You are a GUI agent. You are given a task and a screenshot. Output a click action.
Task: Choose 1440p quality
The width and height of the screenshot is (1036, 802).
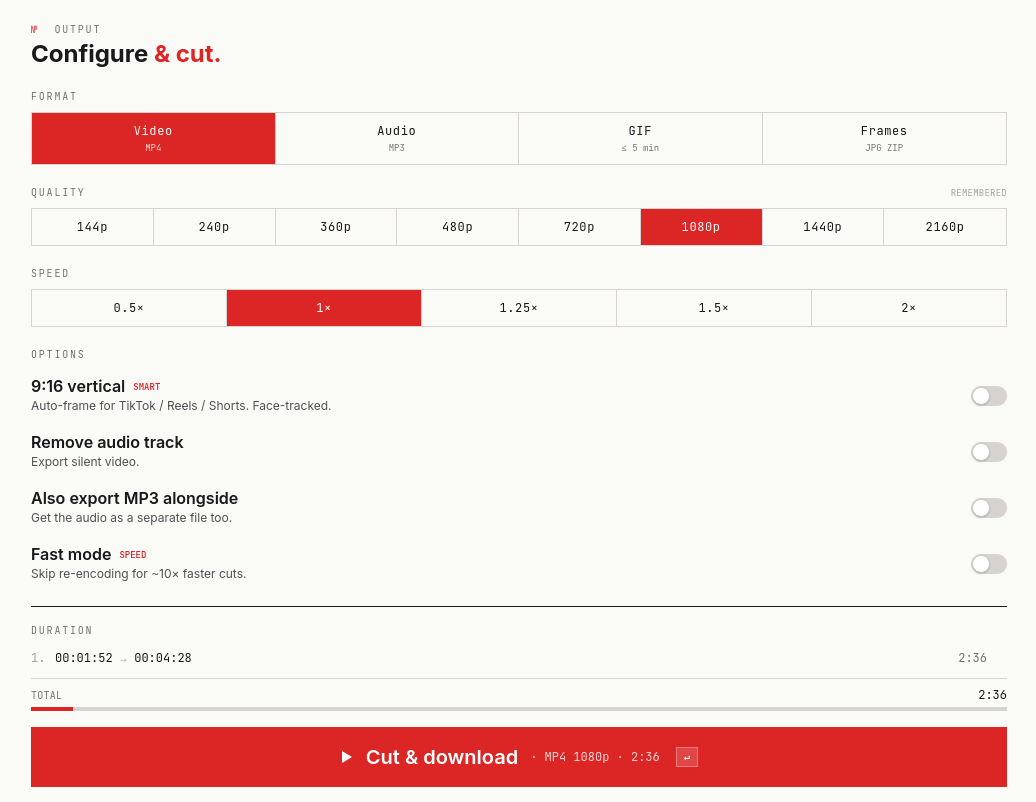pos(823,227)
